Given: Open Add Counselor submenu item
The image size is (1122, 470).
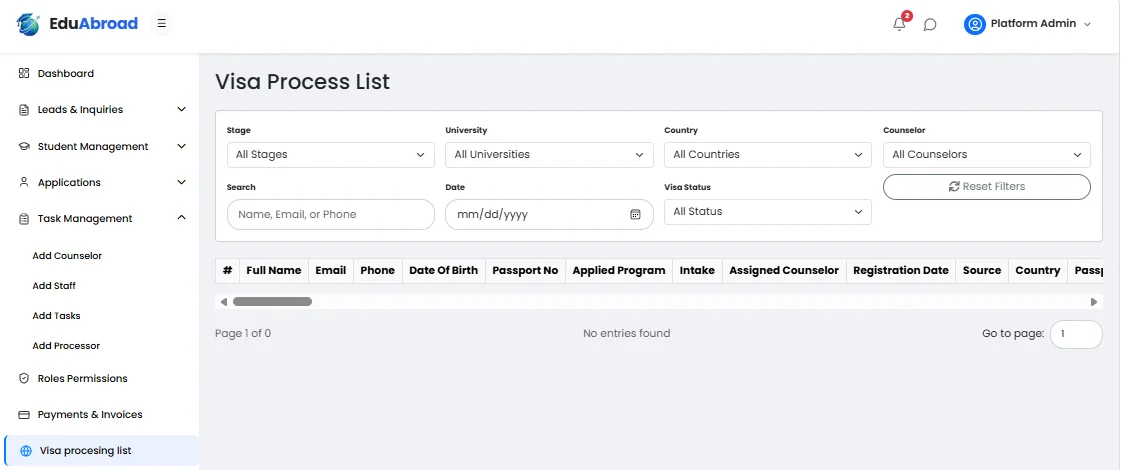Looking at the screenshot, I should point(67,255).
